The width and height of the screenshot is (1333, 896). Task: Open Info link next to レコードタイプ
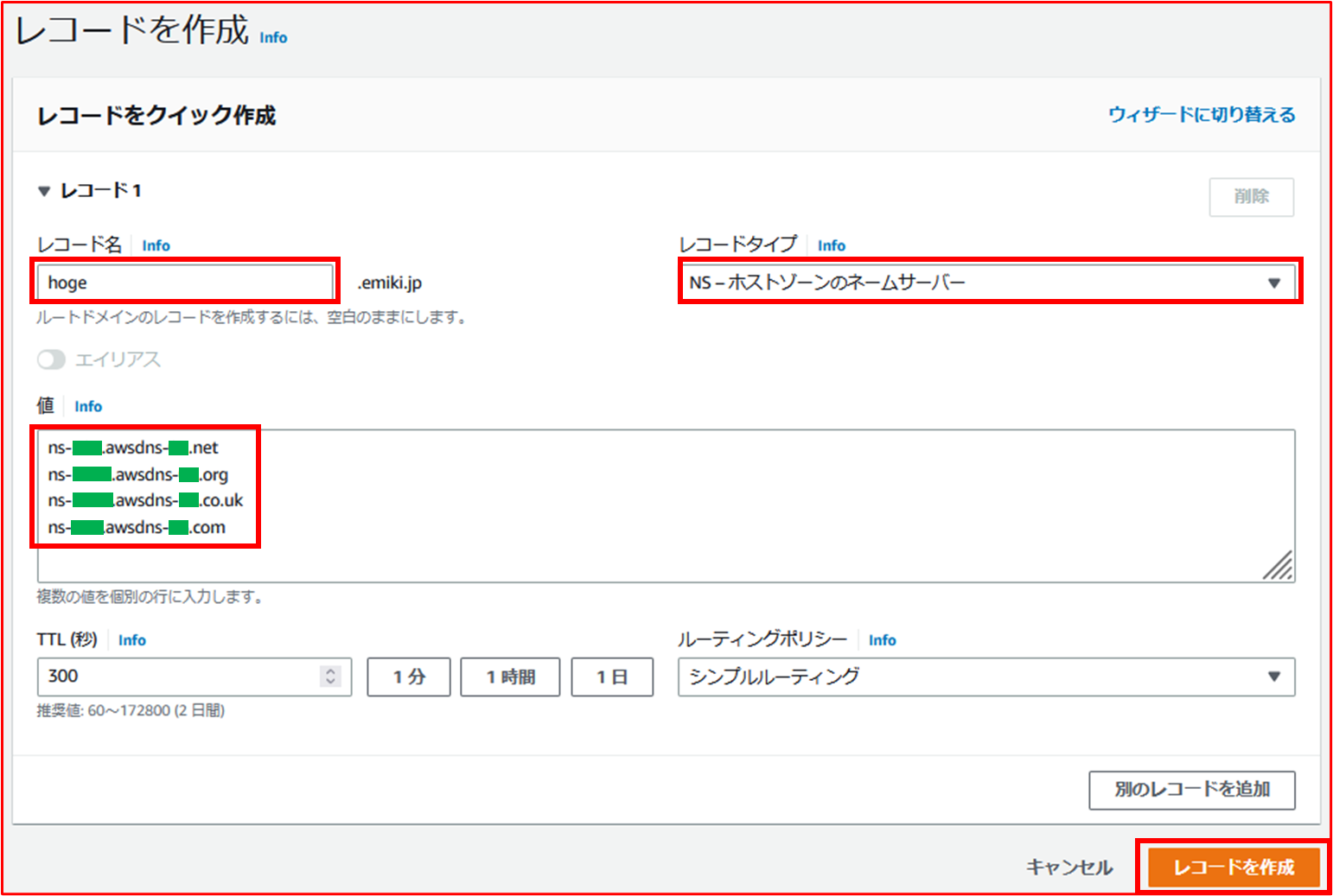click(x=832, y=245)
